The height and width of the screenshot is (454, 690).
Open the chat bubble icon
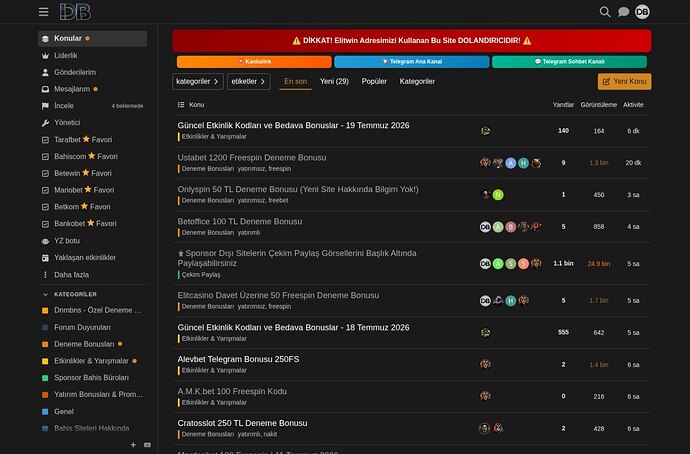point(624,12)
